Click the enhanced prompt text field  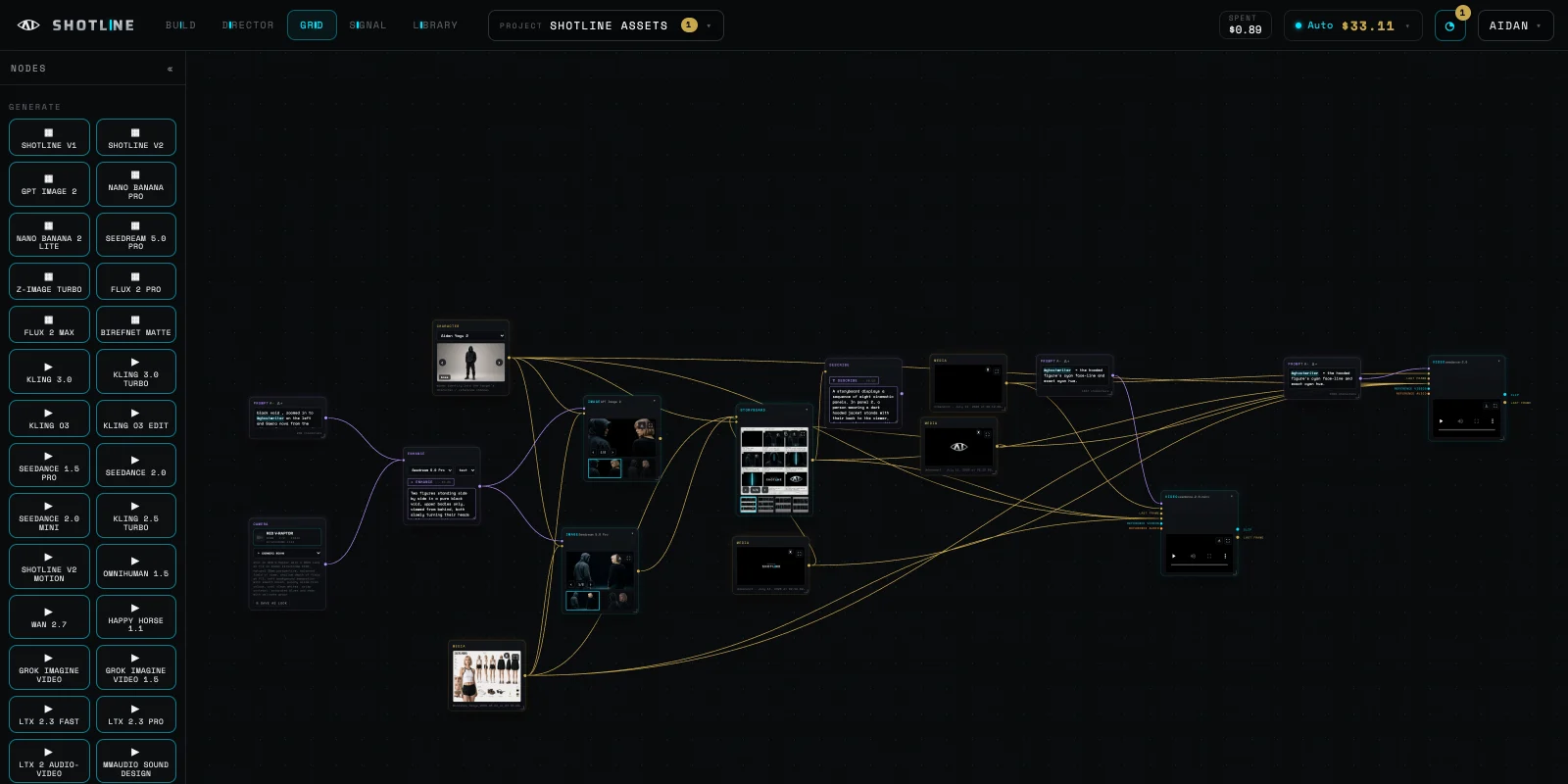coord(441,504)
